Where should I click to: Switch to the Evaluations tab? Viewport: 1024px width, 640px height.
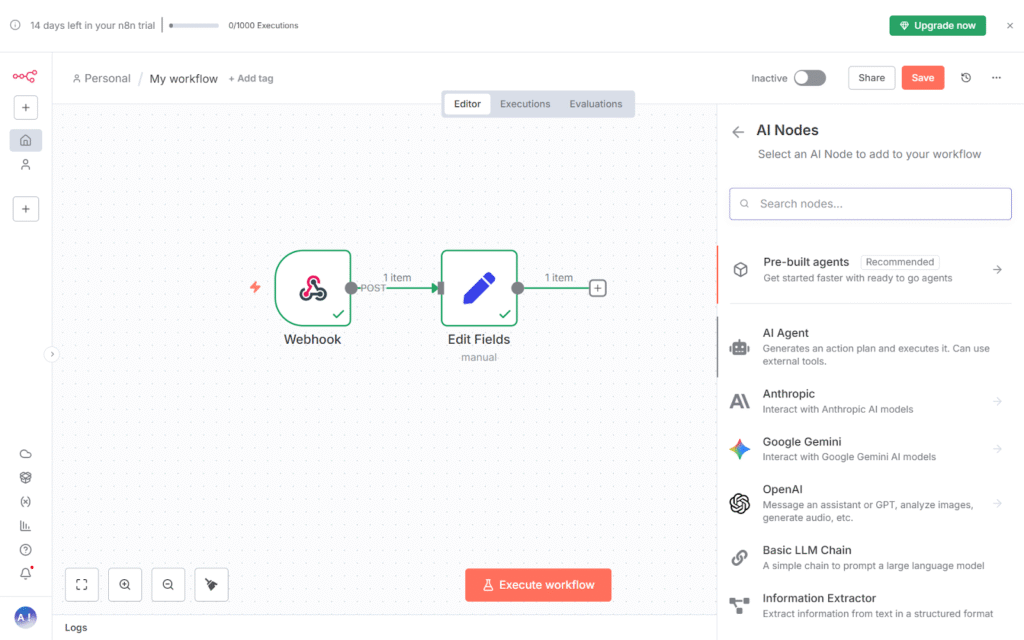pos(596,104)
